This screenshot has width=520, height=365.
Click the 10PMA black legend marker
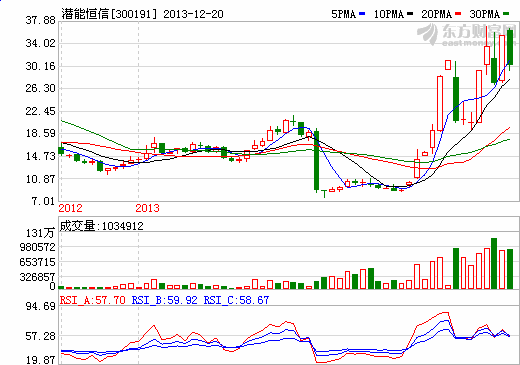tap(410, 14)
